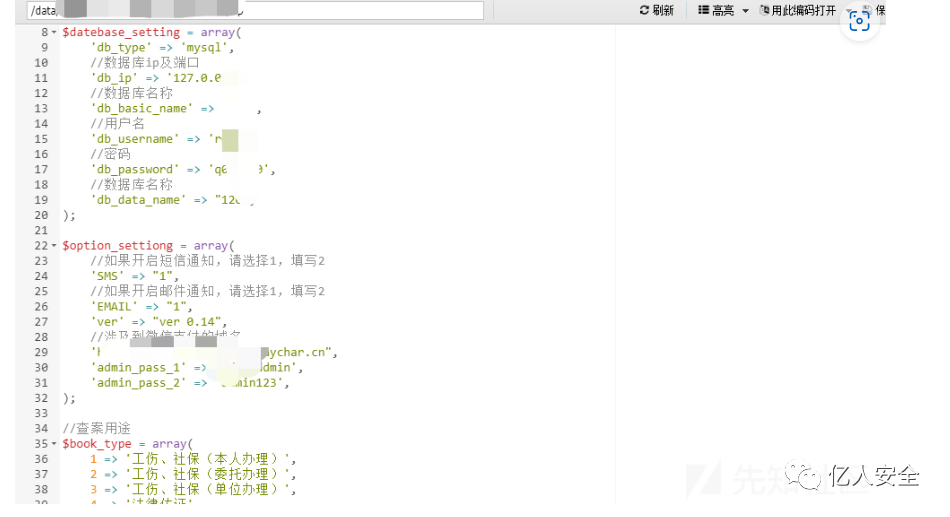Click the comment //密码
Viewport: 950px width, 517px height.
(x=110, y=154)
